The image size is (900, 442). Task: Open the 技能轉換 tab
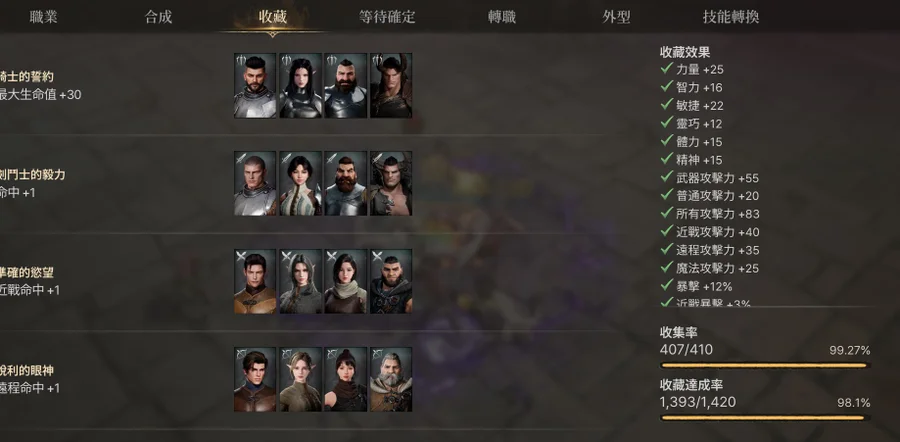(x=731, y=17)
